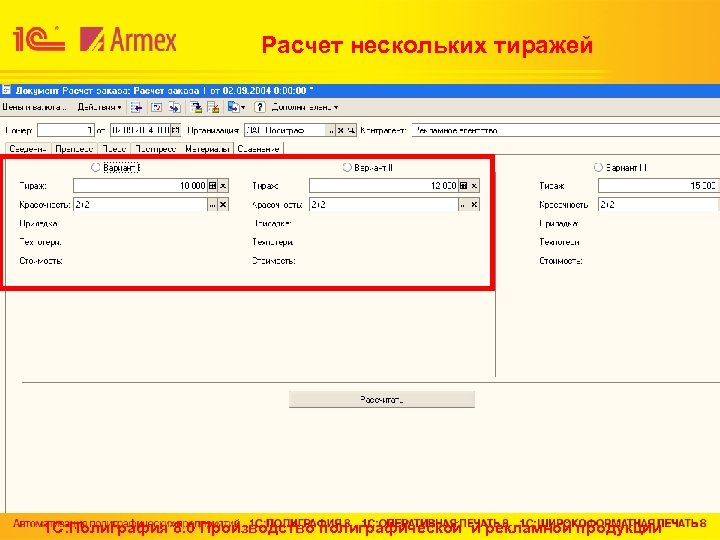This screenshot has height=540, width=720.
Task: Click the Тираж field showing 15 000
Action: (658, 186)
